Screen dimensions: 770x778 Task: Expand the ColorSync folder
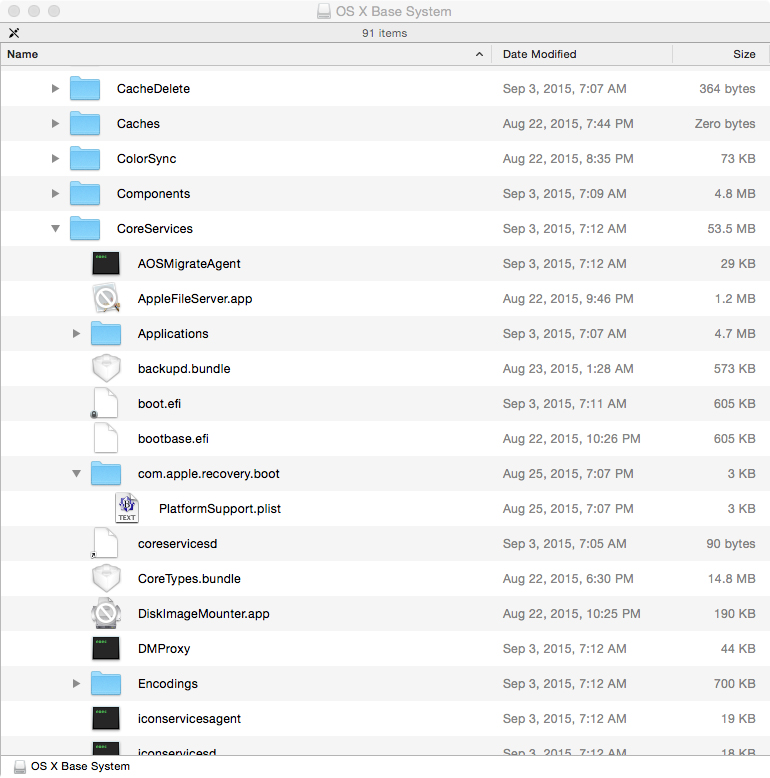tap(55, 158)
